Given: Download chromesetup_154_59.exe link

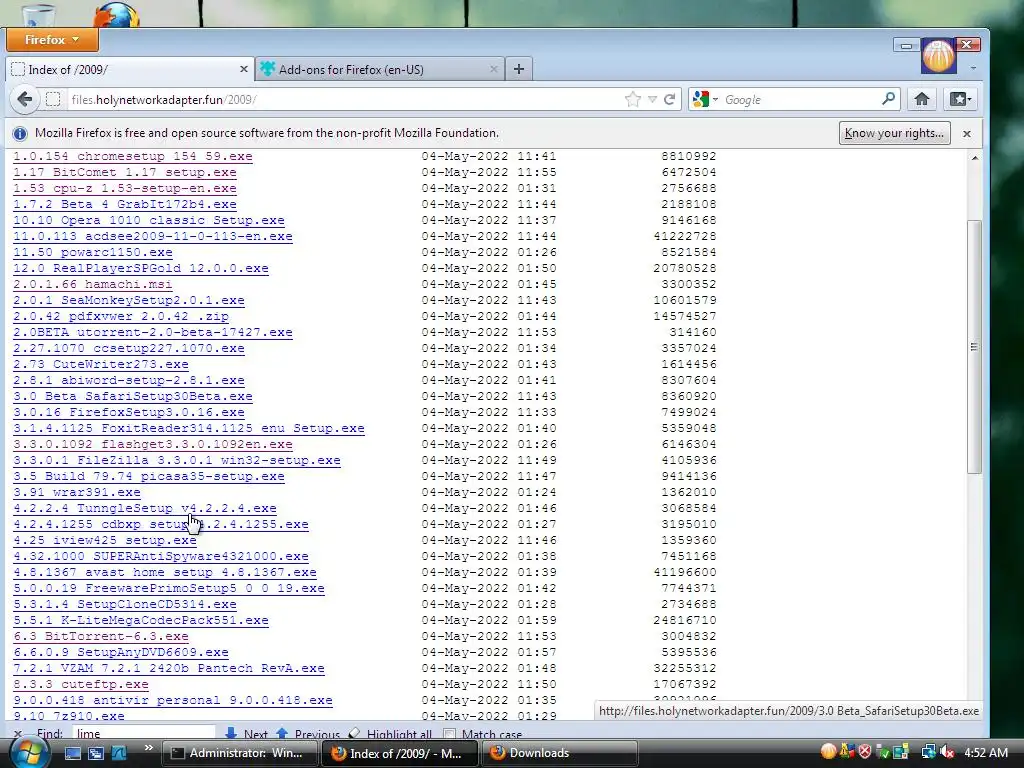Looking at the screenshot, I should [x=133, y=156].
